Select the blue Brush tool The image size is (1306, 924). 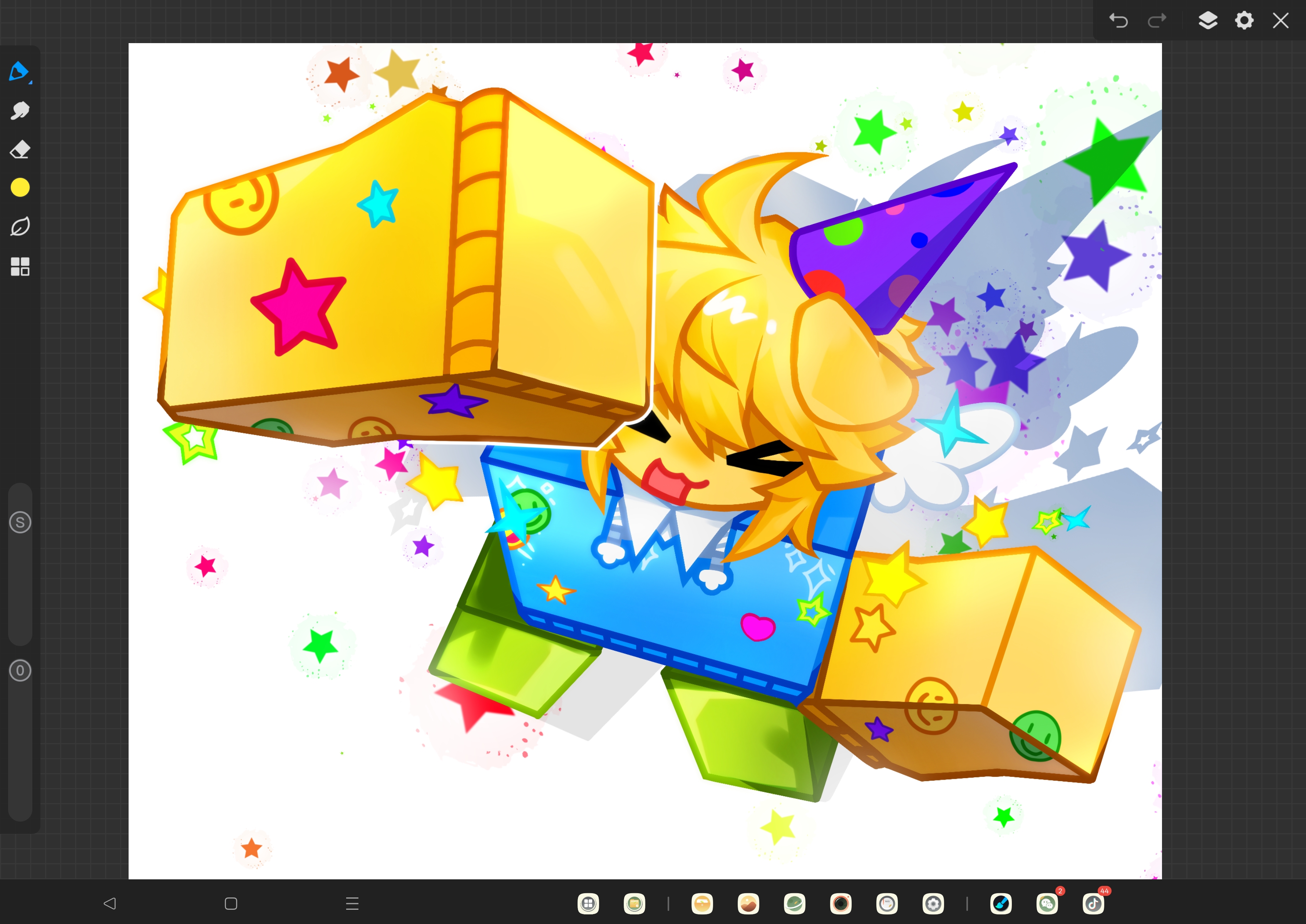coord(19,72)
